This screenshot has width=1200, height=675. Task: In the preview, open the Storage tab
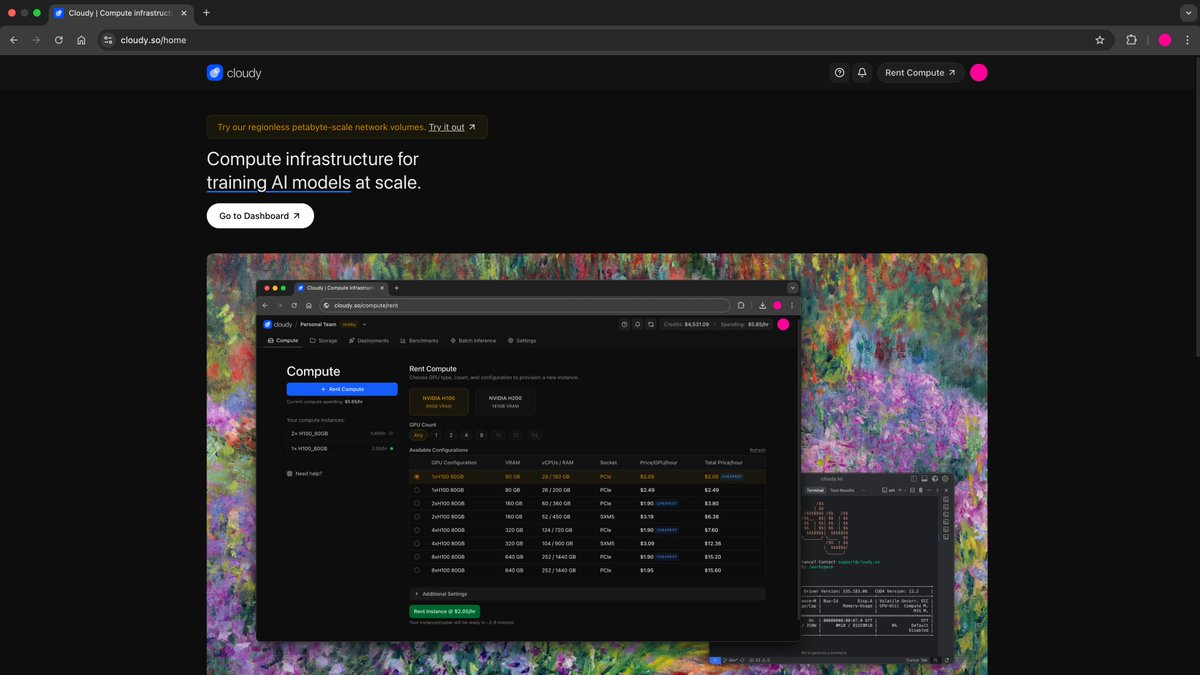[x=324, y=341]
